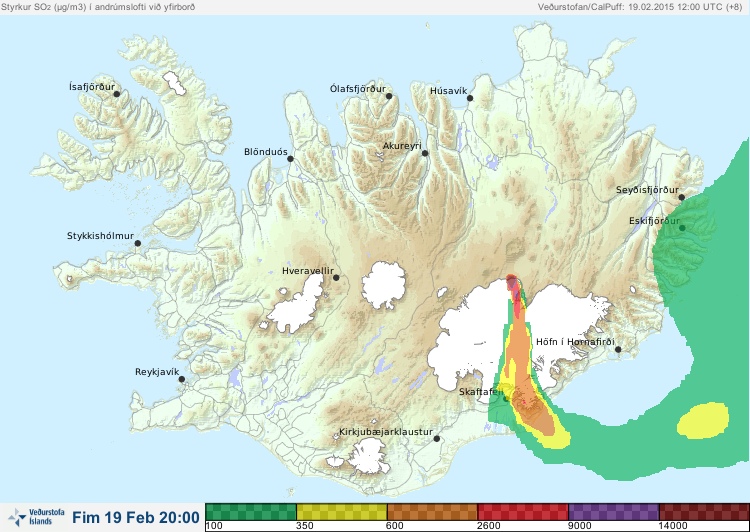Select the yellow 350 legend swatch
The height and width of the screenshot is (532, 750).
[x=342, y=512]
